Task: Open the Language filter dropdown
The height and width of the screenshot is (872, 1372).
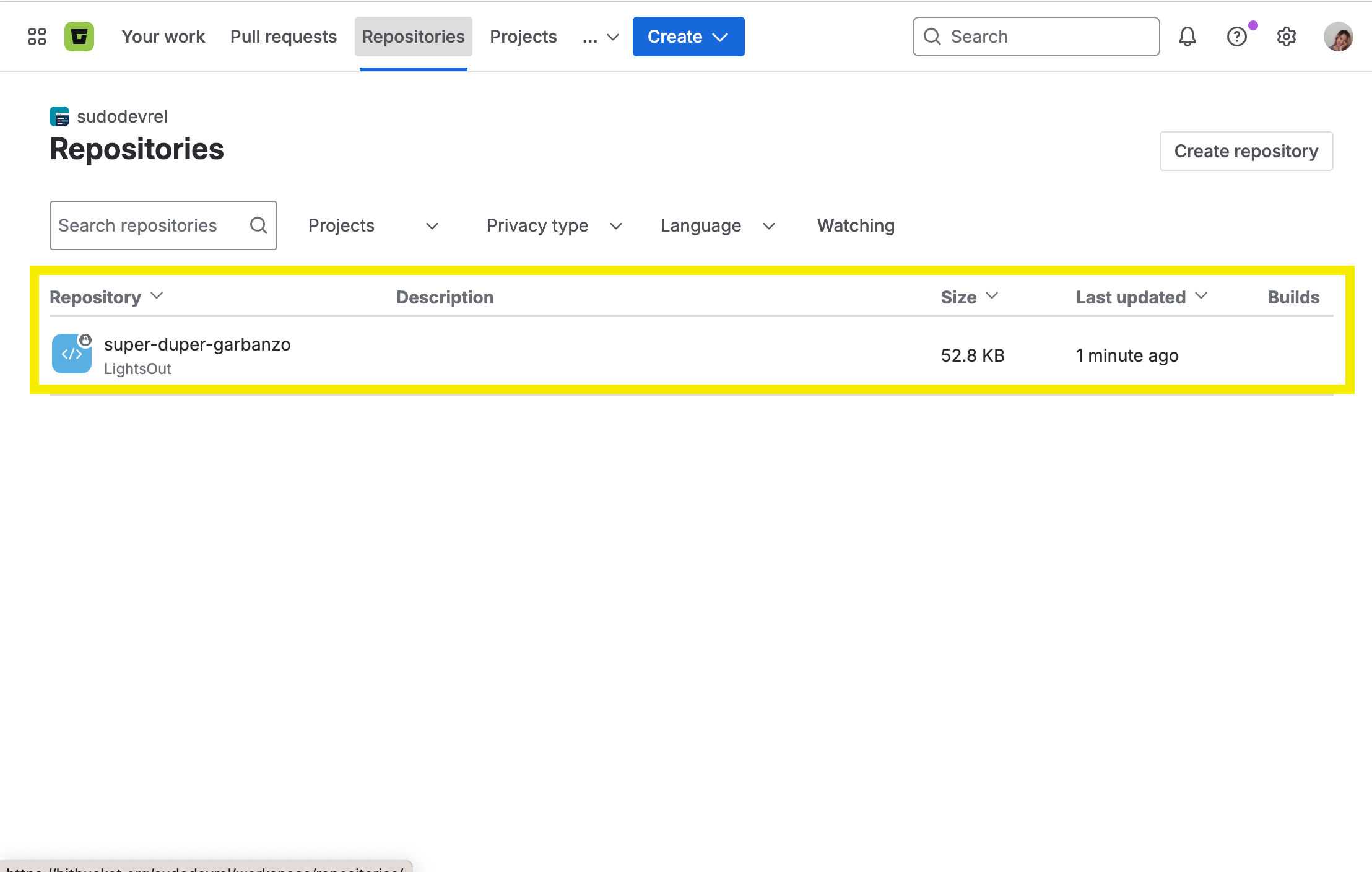Action: 717,225
